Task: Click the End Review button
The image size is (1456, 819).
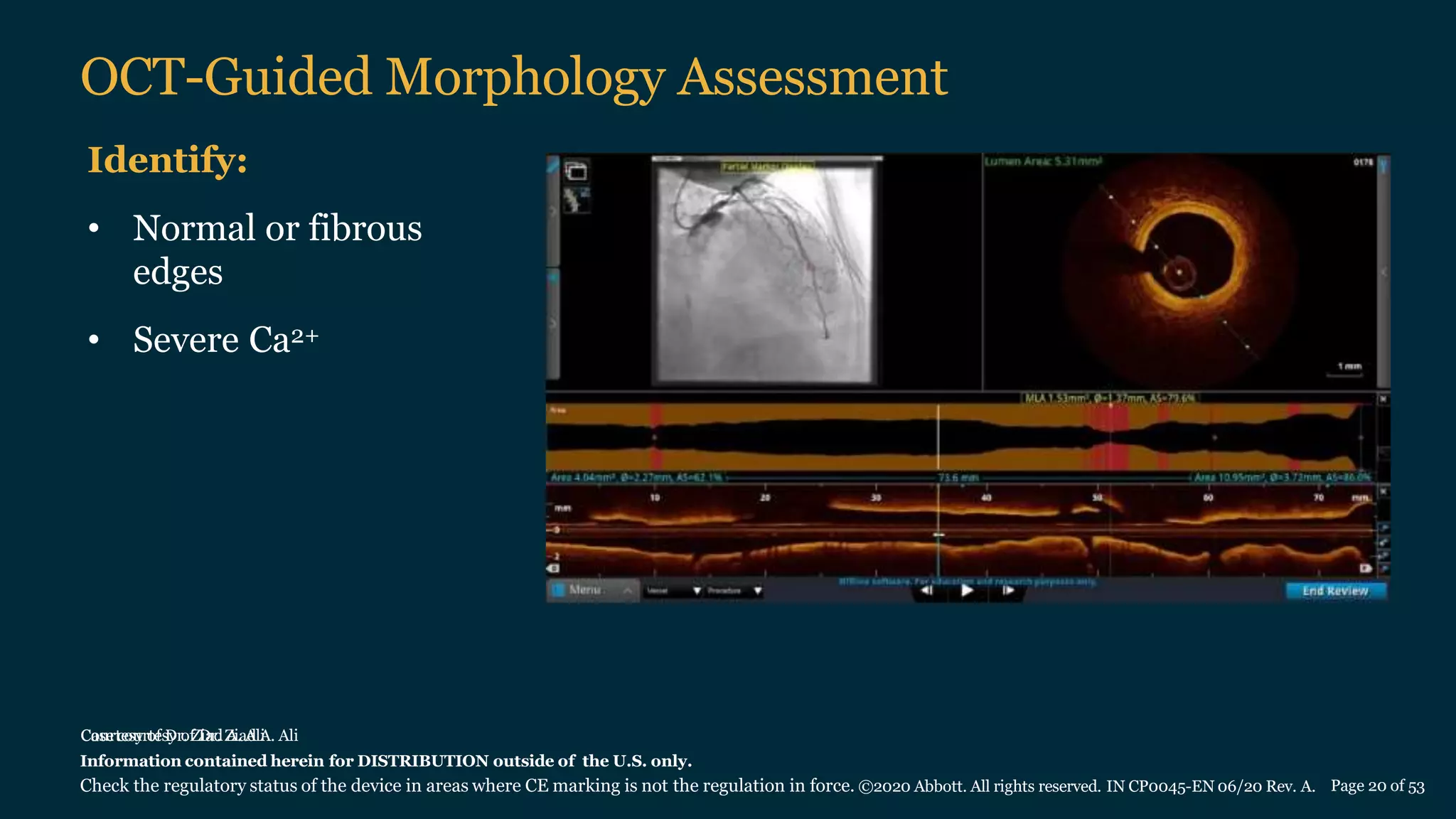Action: coord(1335,591)
